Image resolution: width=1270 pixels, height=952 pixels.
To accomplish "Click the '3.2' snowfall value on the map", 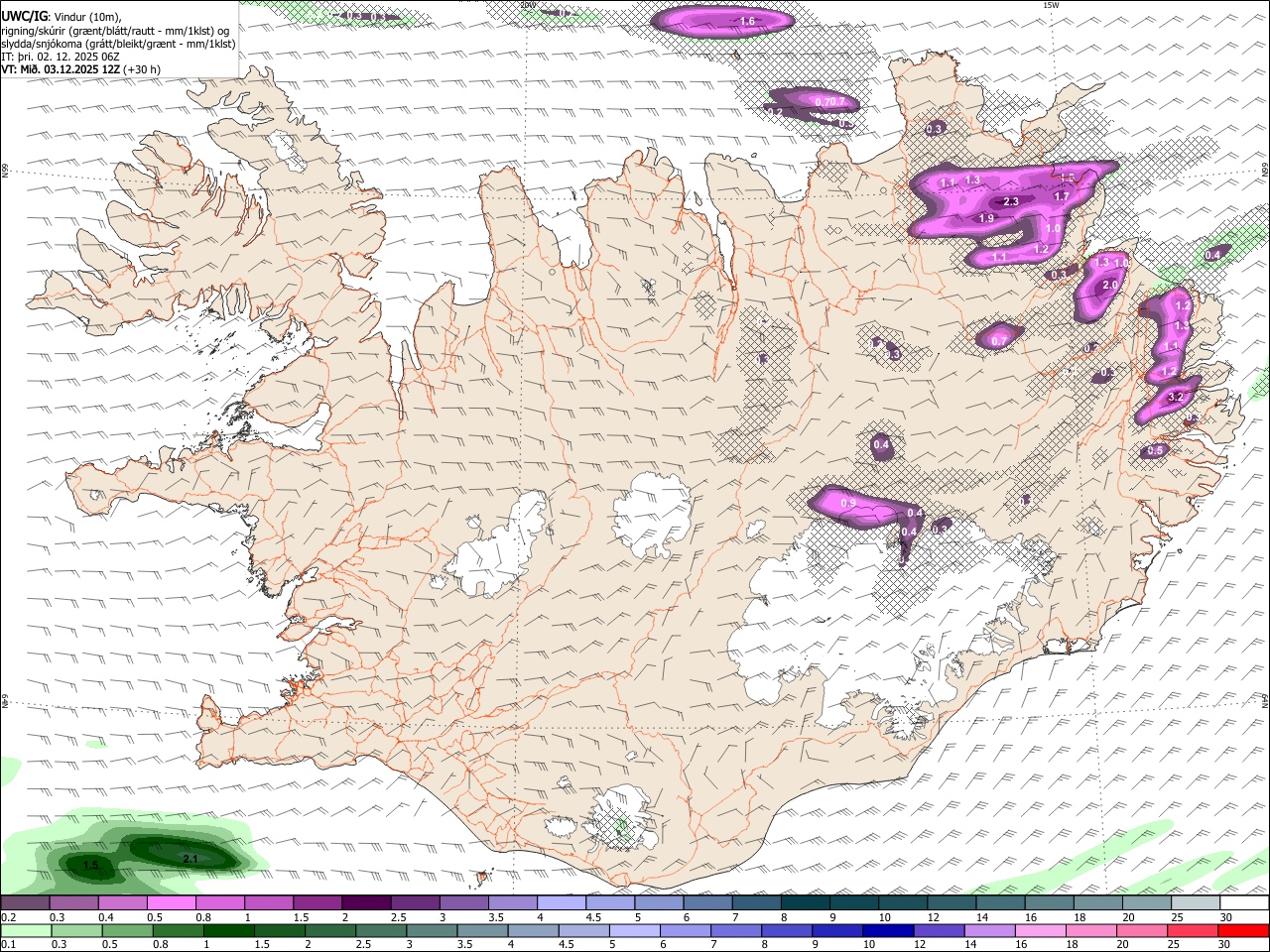I will tap(1176, 397).
